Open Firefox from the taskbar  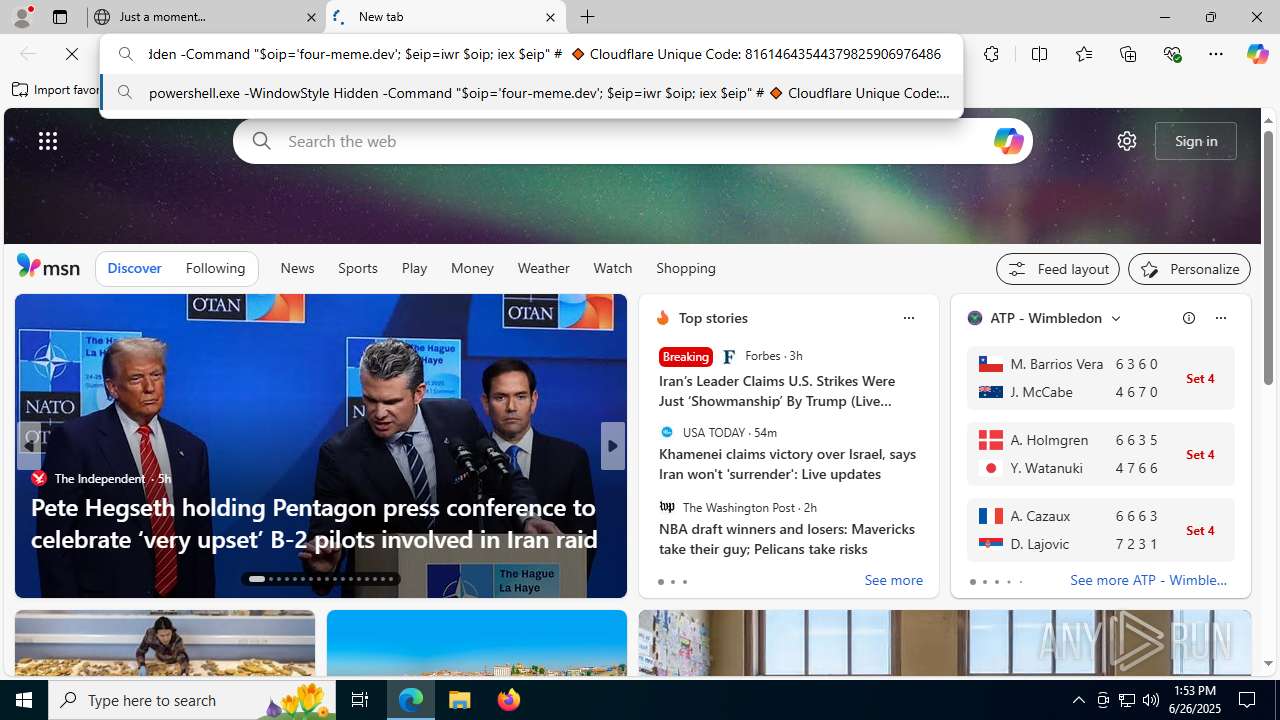point(509,700)
